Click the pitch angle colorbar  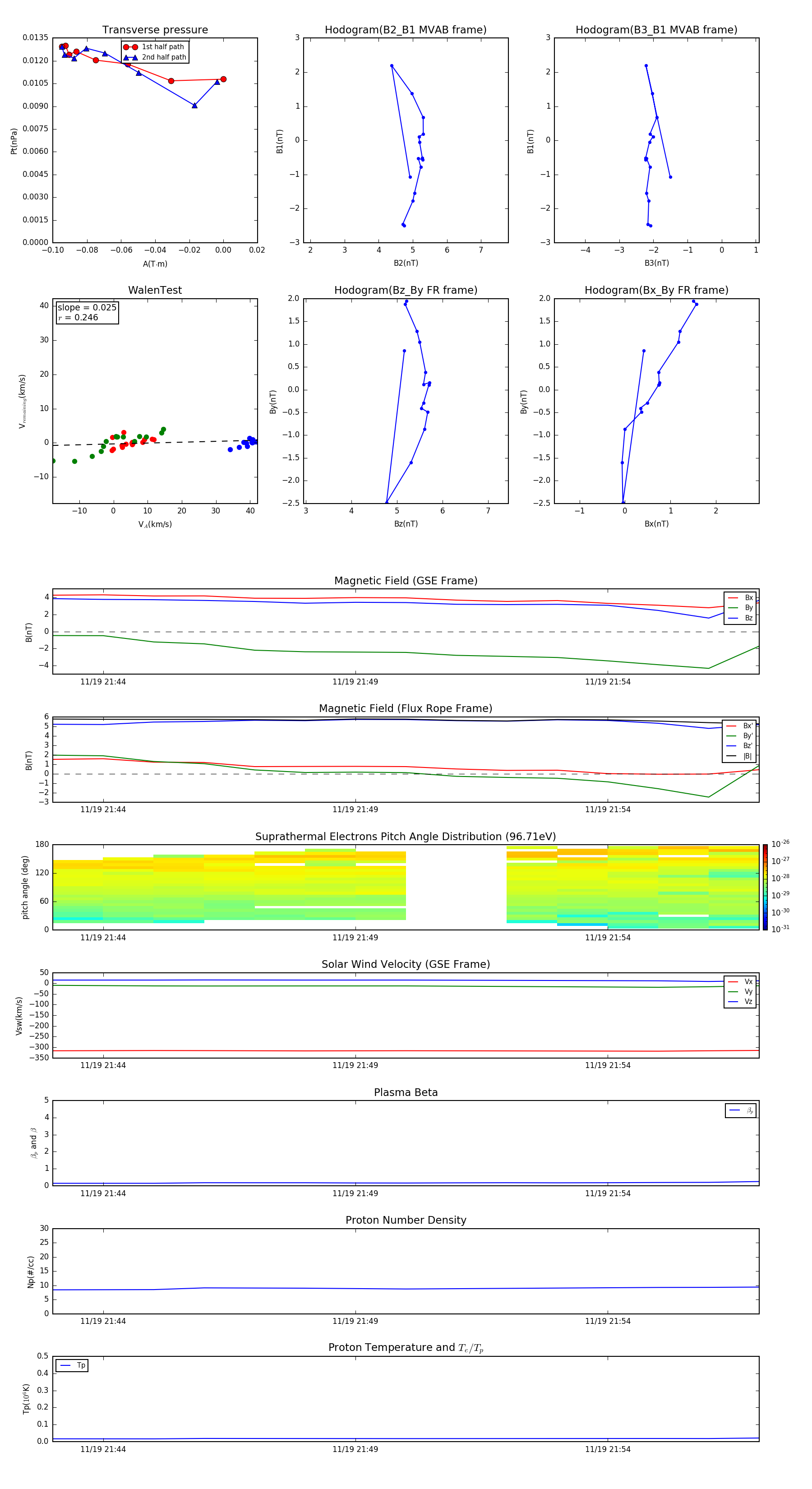(765, 887)
